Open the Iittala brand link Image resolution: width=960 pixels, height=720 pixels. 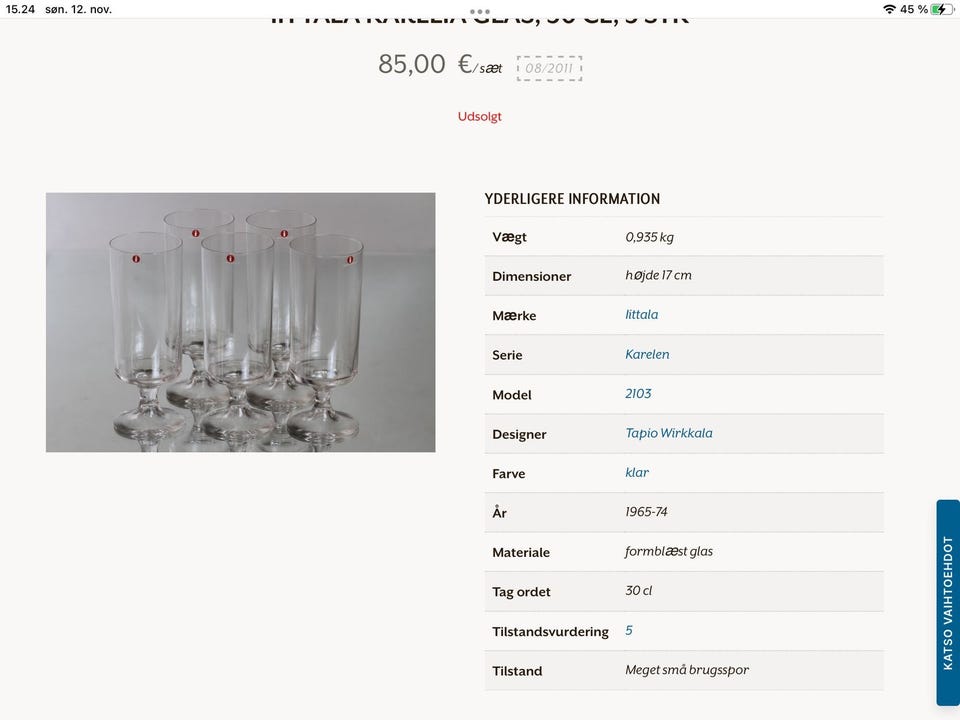tap(641, 315)
